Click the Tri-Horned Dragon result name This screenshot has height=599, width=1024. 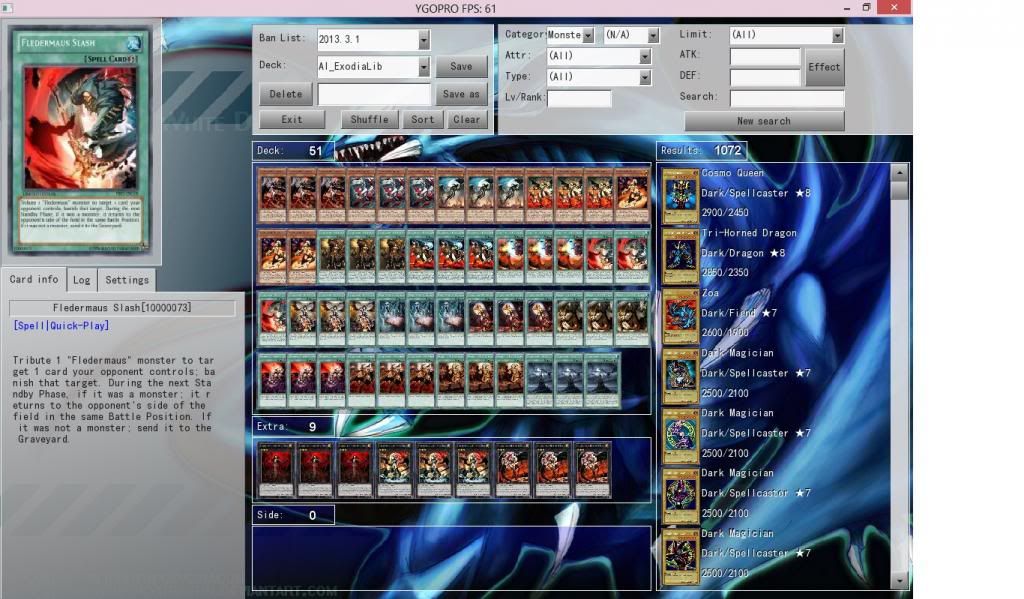[748, 233]
